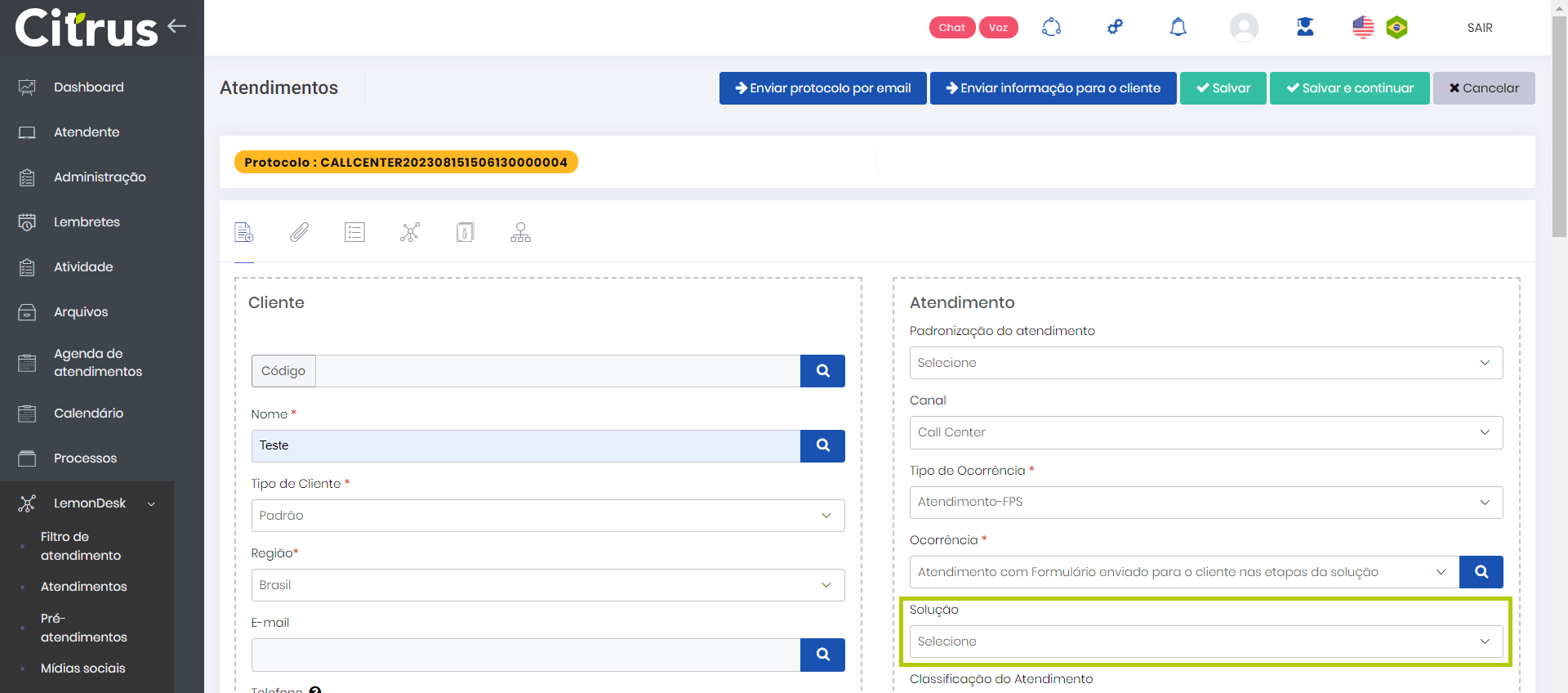Expand the Tipo de Cliente dropdown
1568x693 pixels.
[x=547, y=516]
